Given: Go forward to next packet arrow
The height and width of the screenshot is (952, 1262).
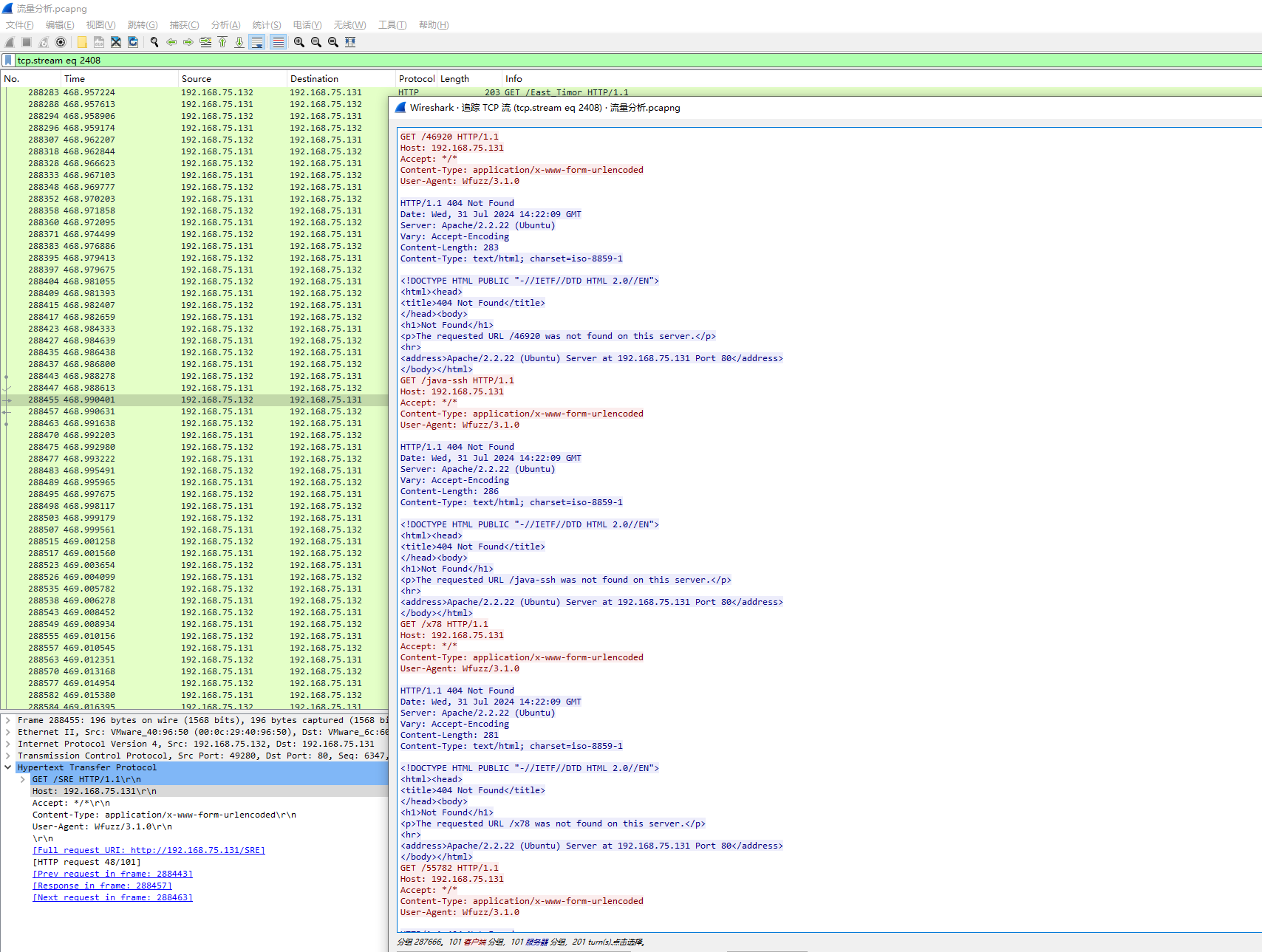Looking at the screenshot, I should [x=188, y=42].
